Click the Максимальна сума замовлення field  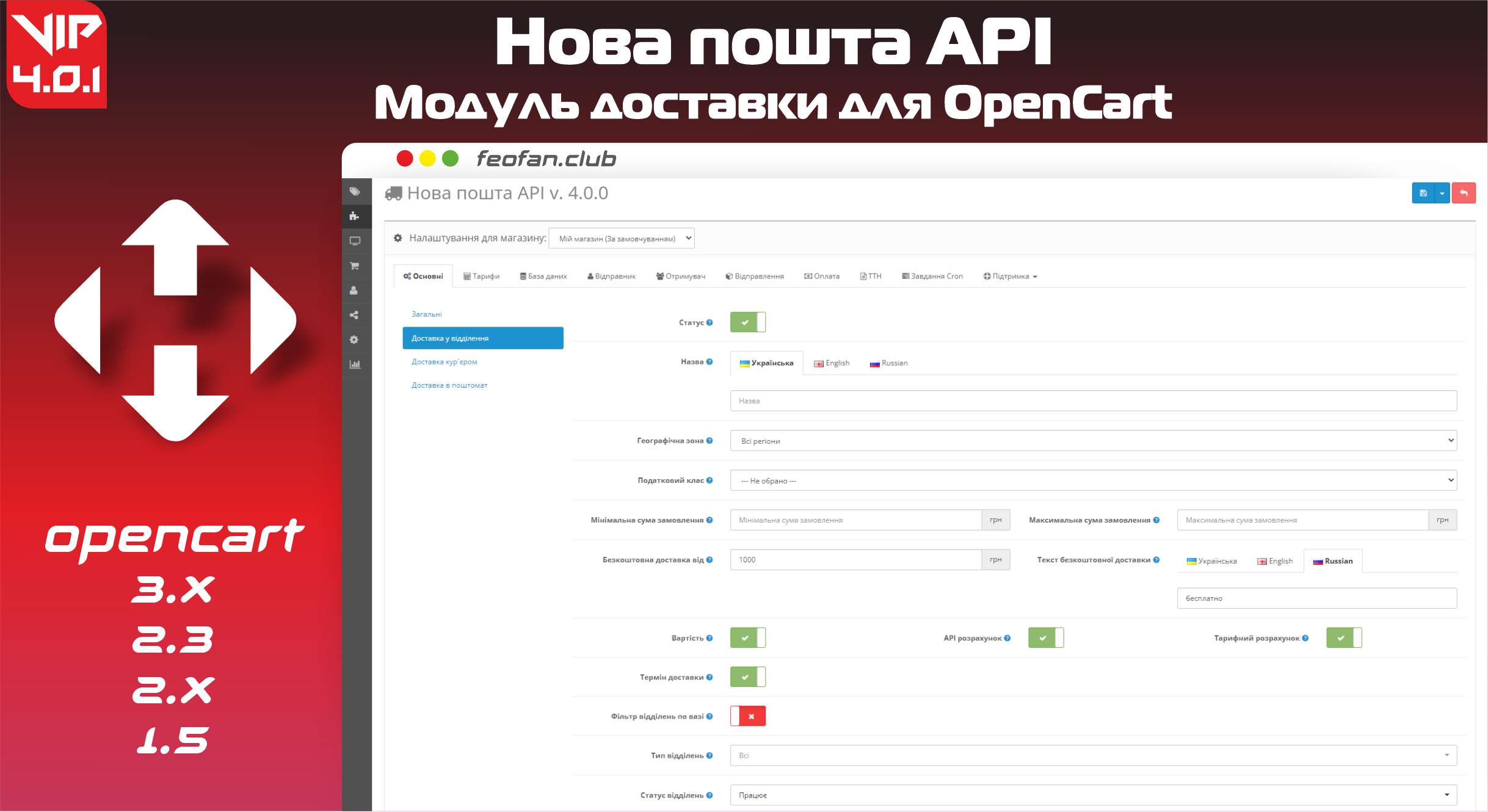coord(1303,520)
